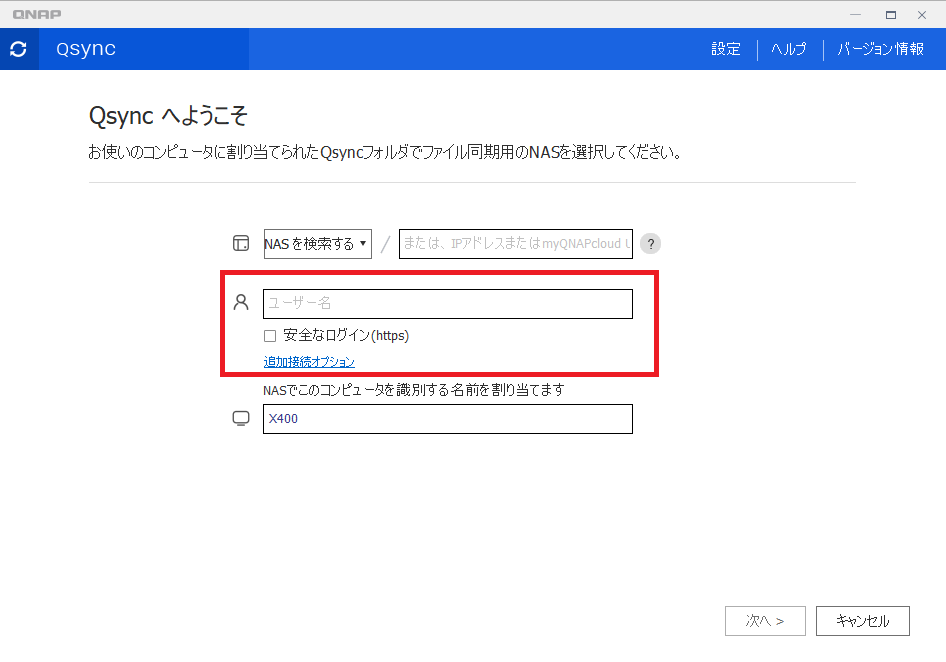Screen dimensions: 946x662
Task: Click the キャンセル button
Action: (x=863, y=621)
